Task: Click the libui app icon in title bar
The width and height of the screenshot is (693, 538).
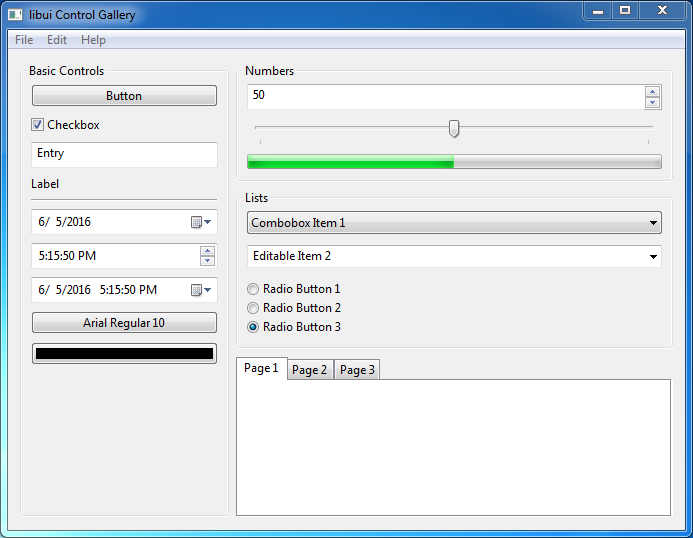Action: [x=15, y=15]
